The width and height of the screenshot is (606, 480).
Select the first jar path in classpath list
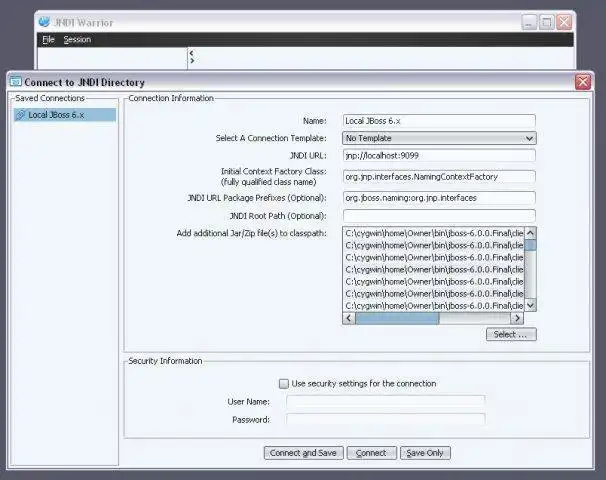[434, 233]
